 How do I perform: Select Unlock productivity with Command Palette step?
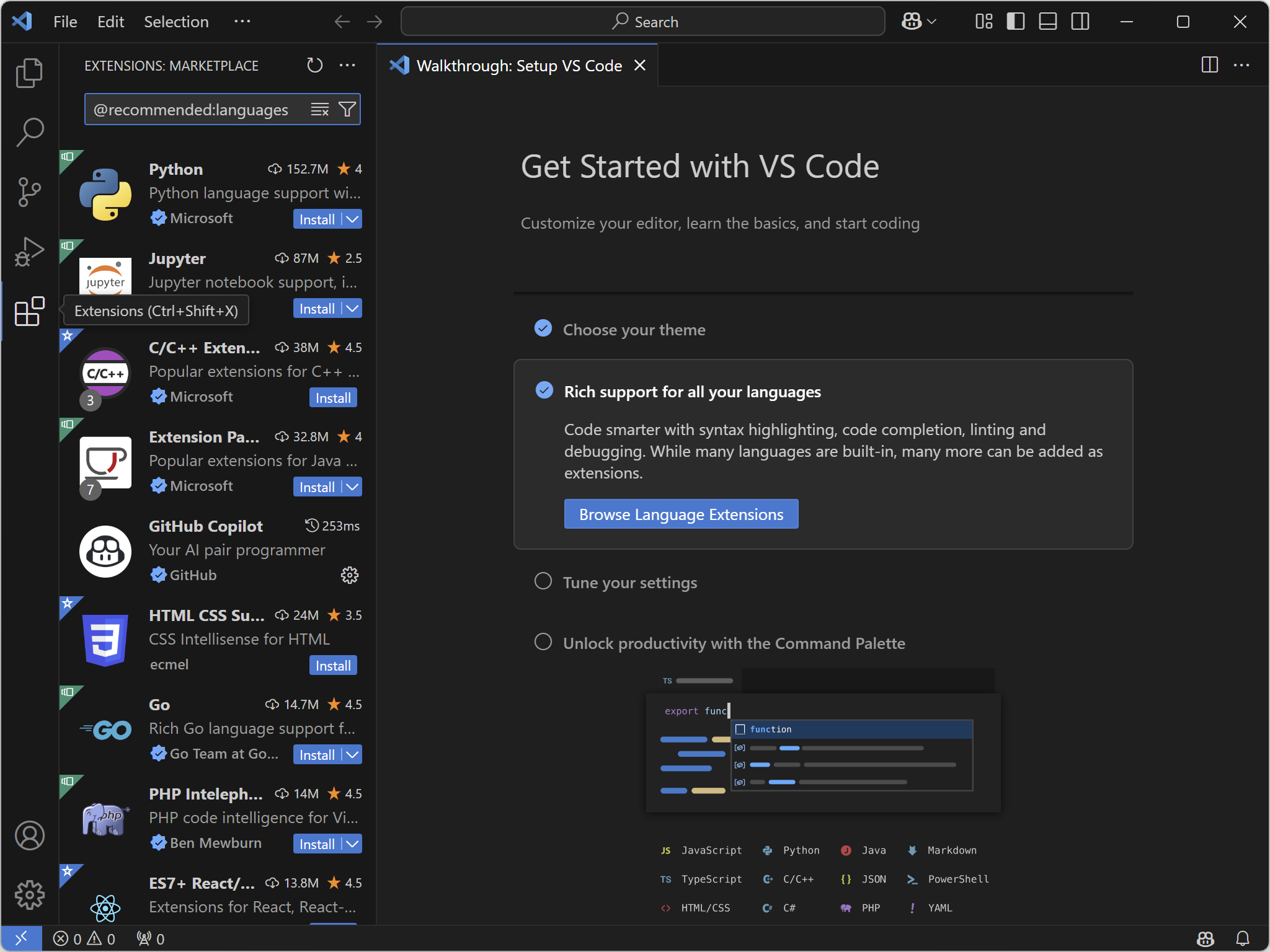(734, 643)
